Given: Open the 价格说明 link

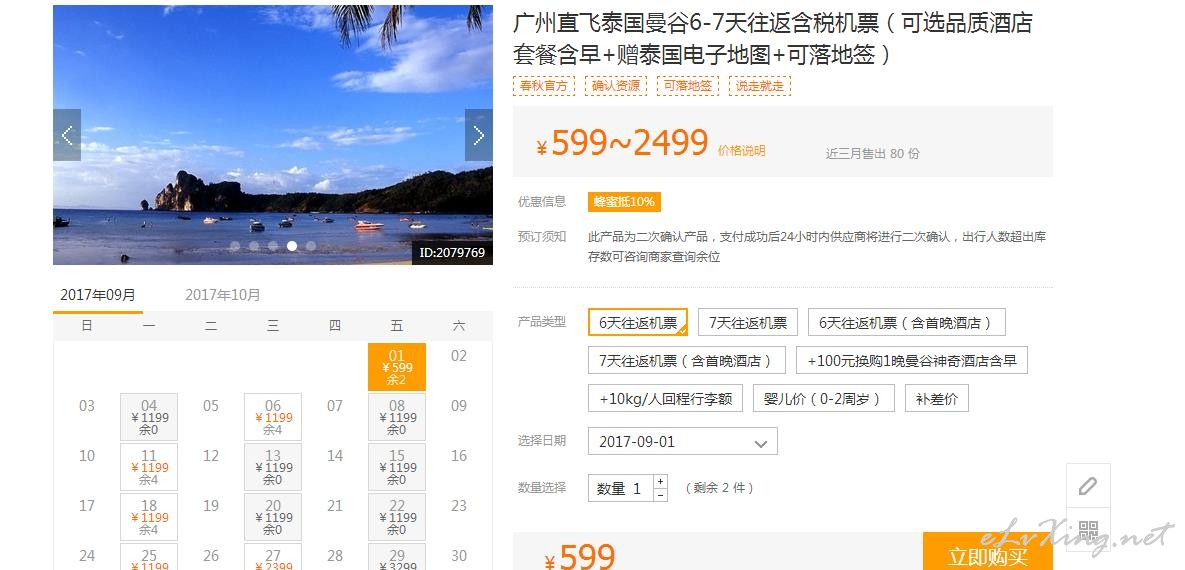Looking at the screenshot, I should (x=741, y=150).
